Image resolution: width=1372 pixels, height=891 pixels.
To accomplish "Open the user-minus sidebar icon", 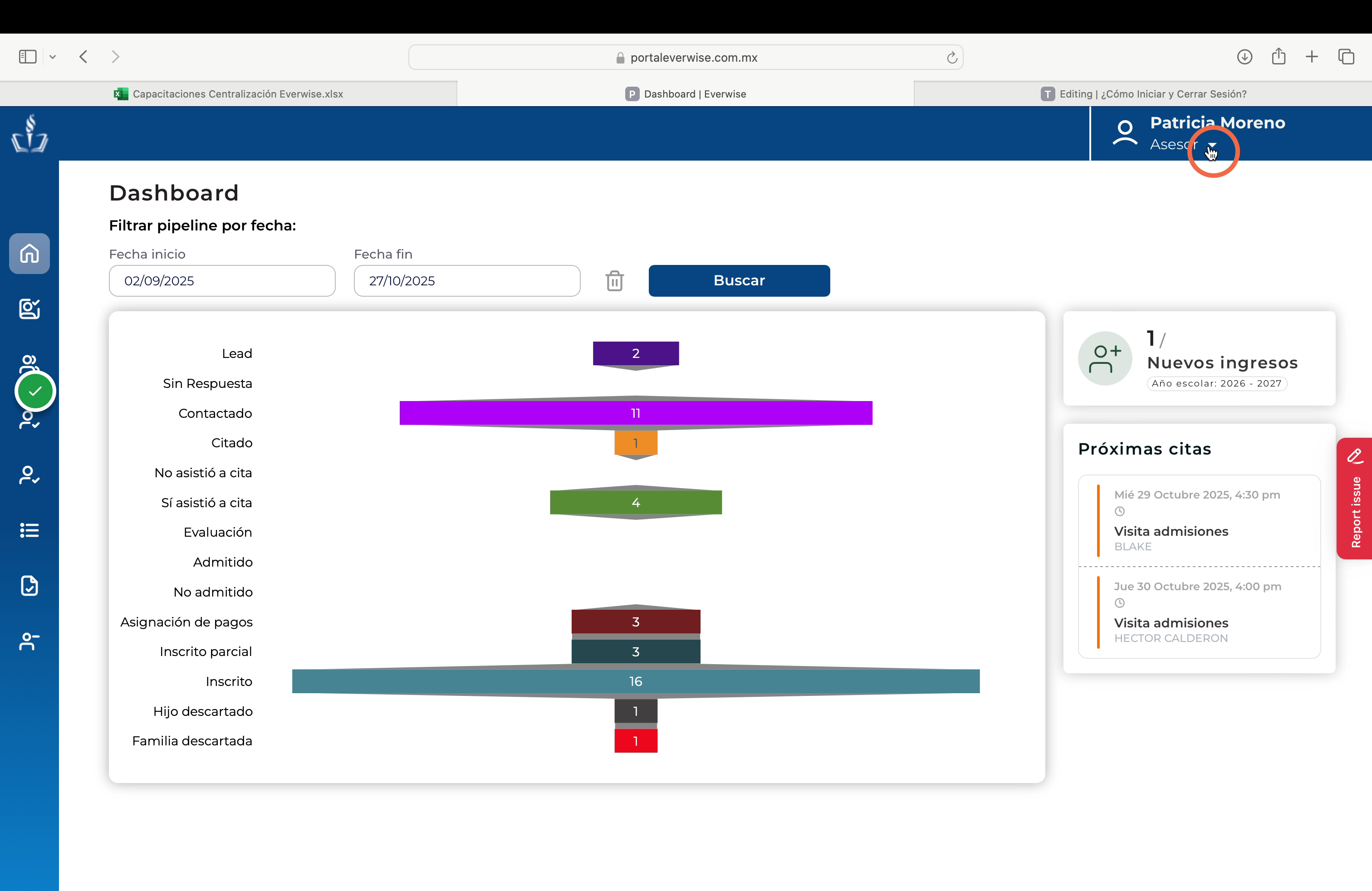I will click(29, 641).
